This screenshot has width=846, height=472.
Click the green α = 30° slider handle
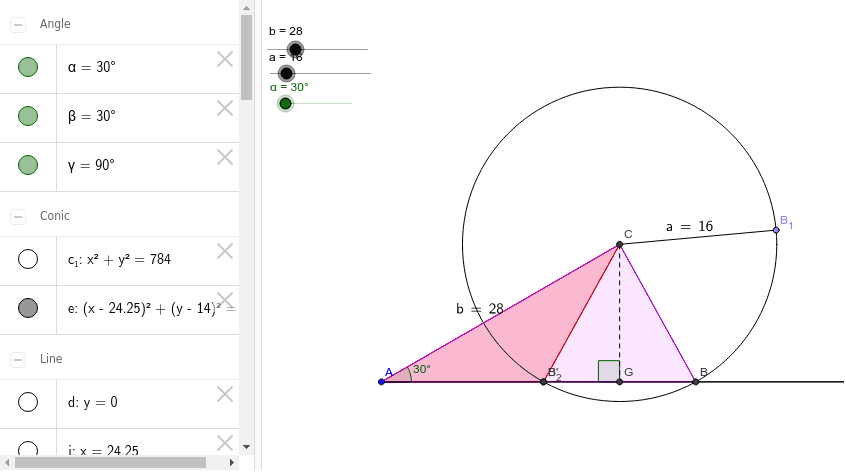(x=285, y=103)
